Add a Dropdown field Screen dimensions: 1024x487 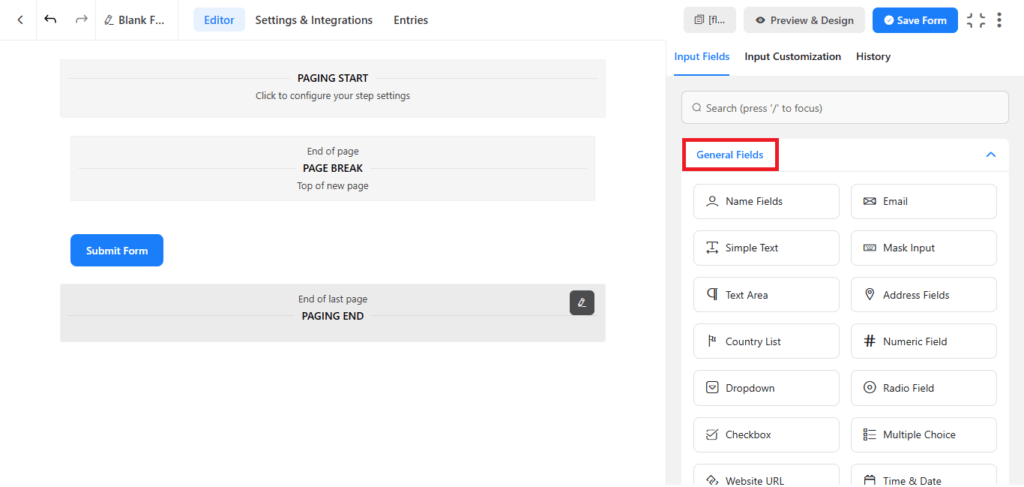tap(766, 388)
